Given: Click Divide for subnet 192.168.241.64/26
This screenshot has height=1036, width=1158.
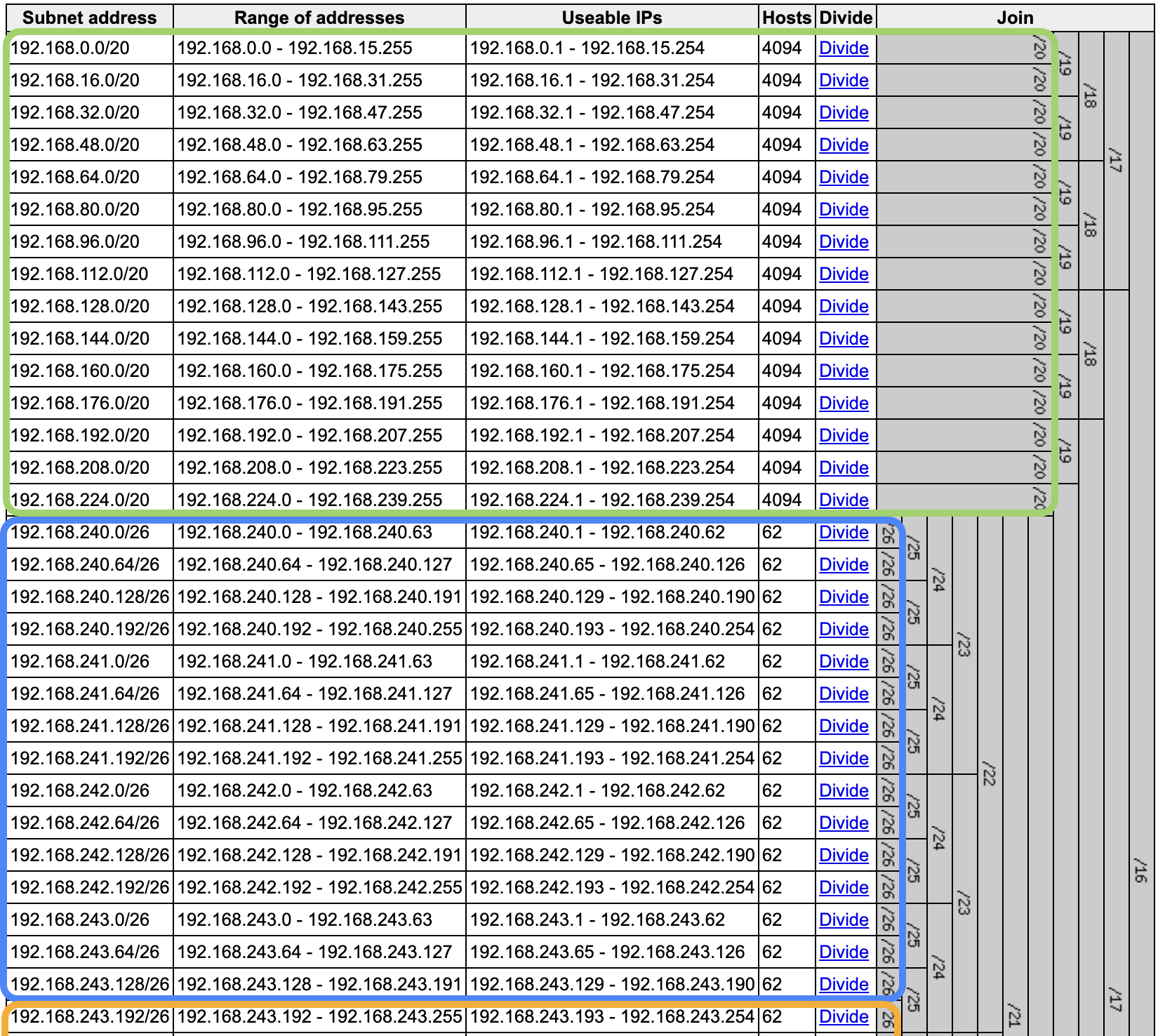Looking at the screenshot, I should [844, 693].
